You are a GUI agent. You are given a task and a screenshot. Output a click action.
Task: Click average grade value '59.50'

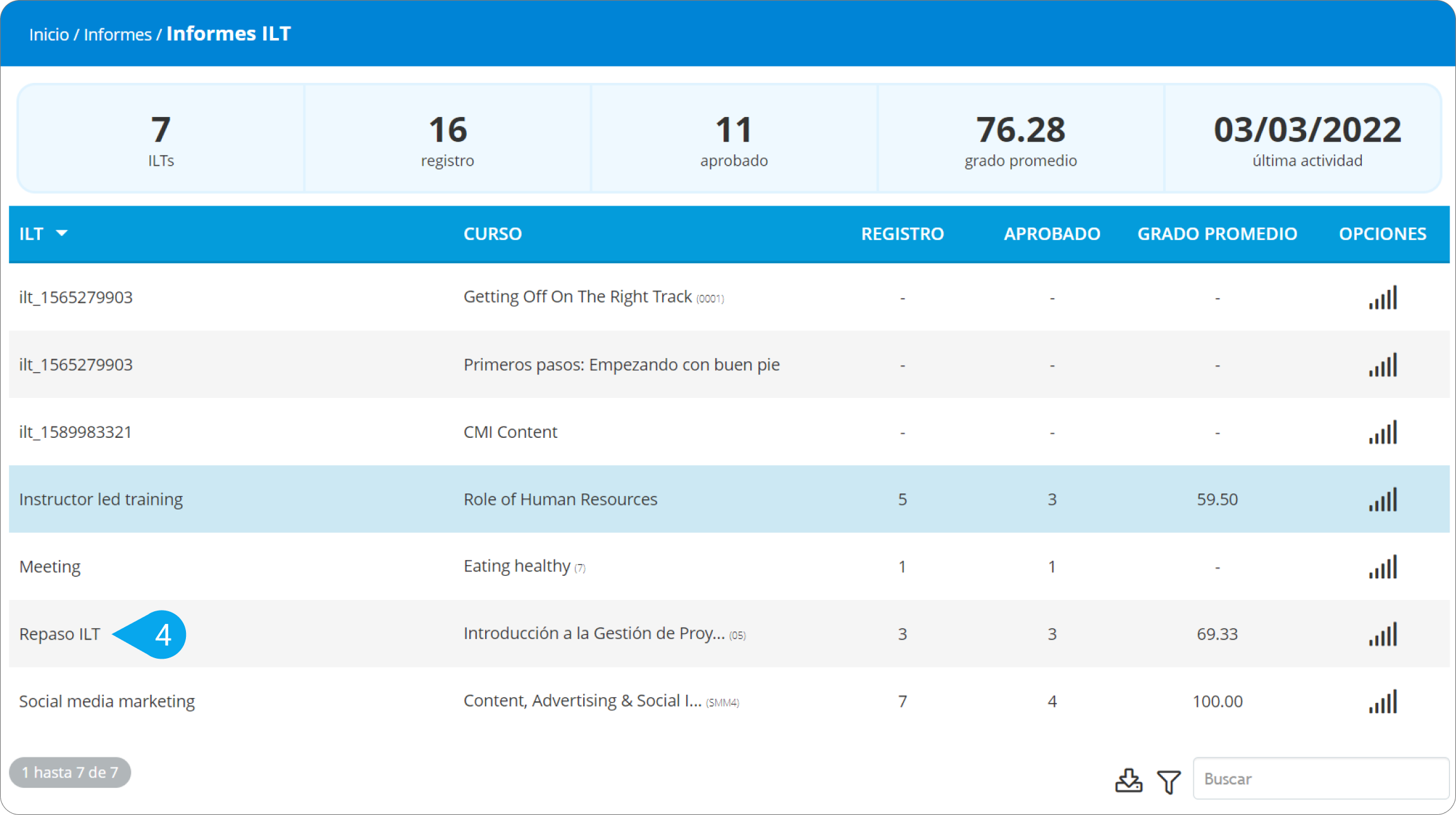pyautogui.click(x=1217, y=499)
